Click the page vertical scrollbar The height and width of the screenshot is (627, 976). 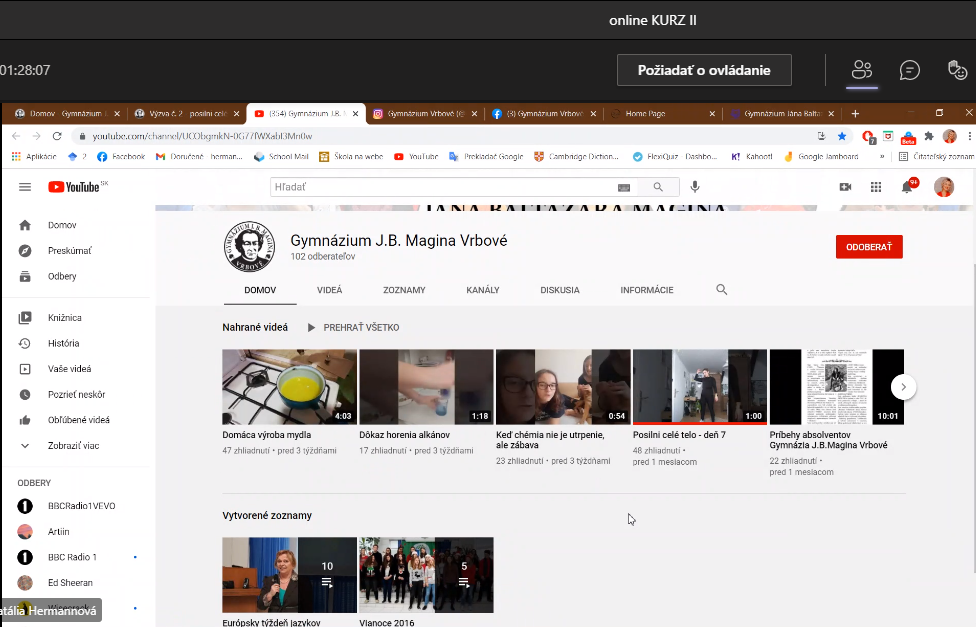point(973,418)
